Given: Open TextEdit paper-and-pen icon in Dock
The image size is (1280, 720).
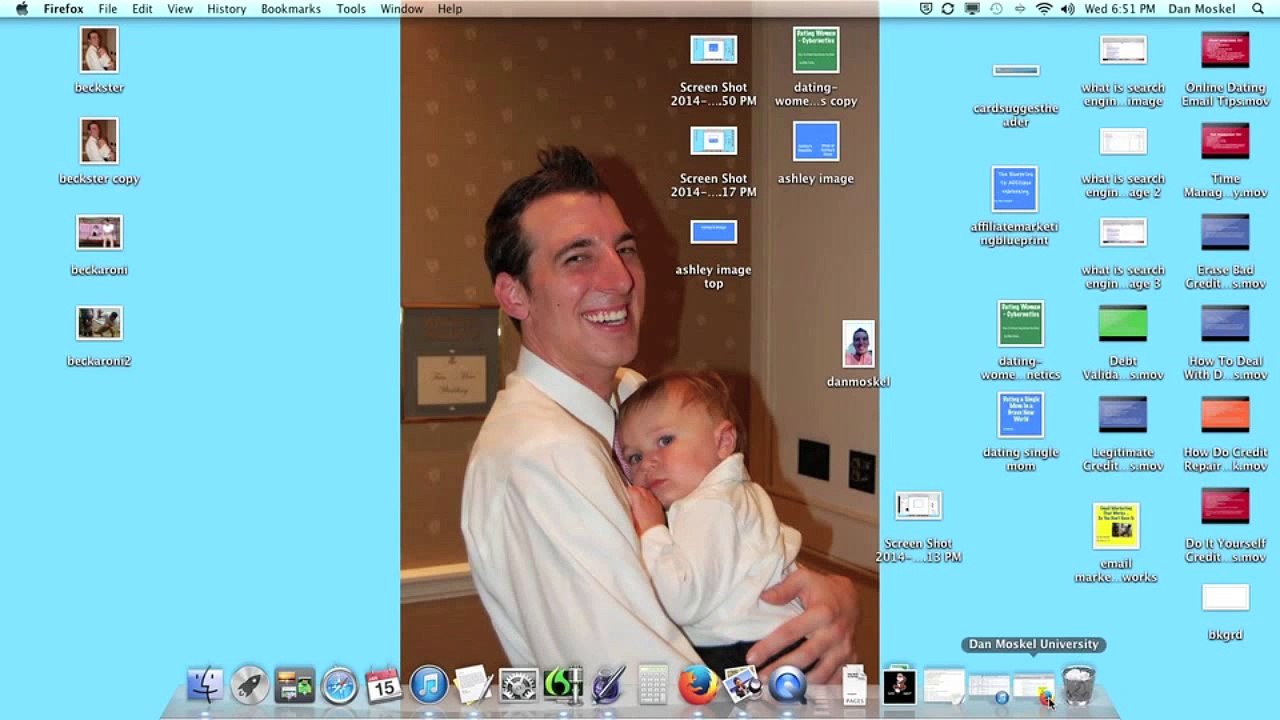Looking at the screenshot, I should [x=474, y=685].
